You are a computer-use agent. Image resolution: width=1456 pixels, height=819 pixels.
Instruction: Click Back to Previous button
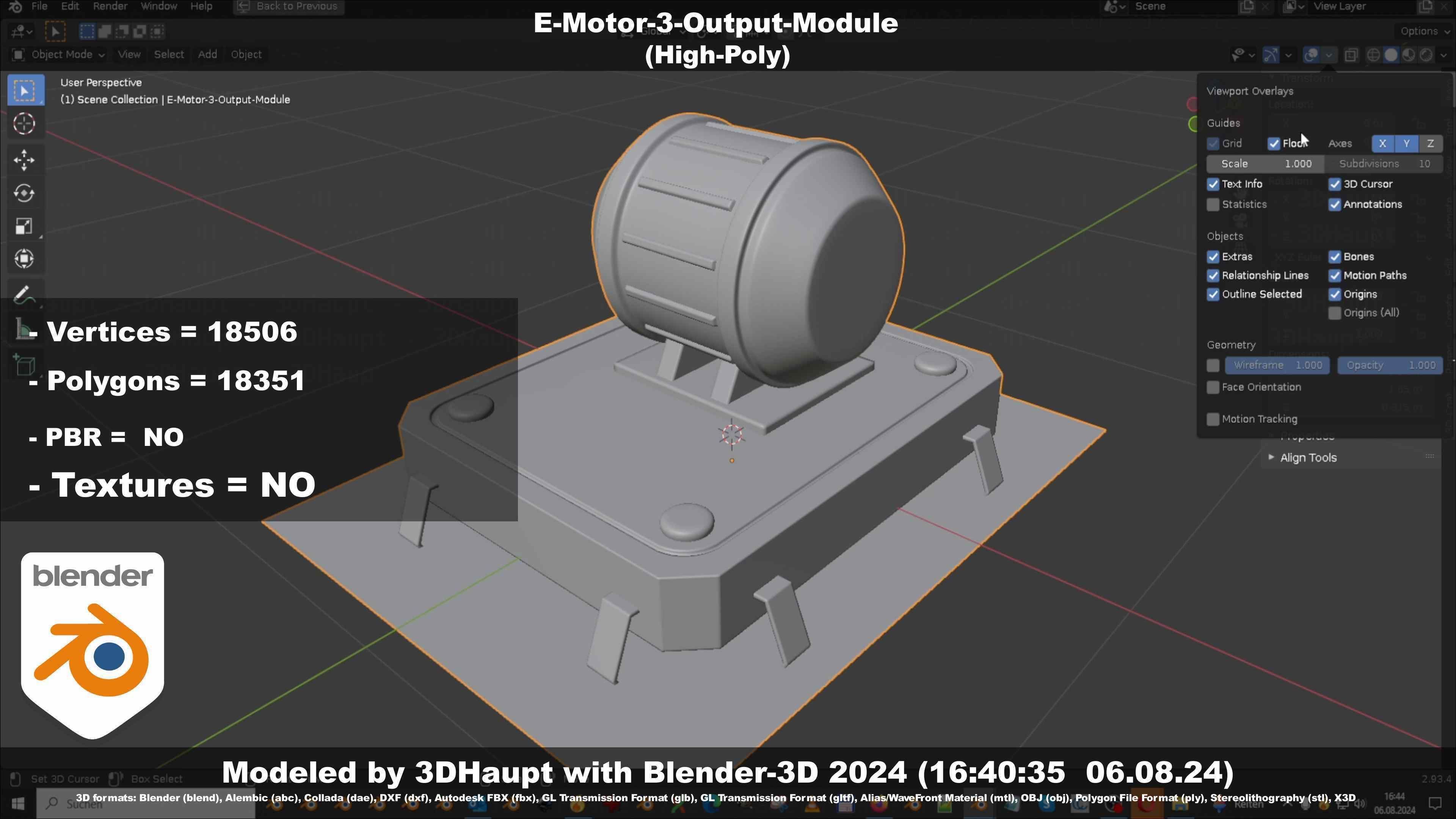pos(288,6)
